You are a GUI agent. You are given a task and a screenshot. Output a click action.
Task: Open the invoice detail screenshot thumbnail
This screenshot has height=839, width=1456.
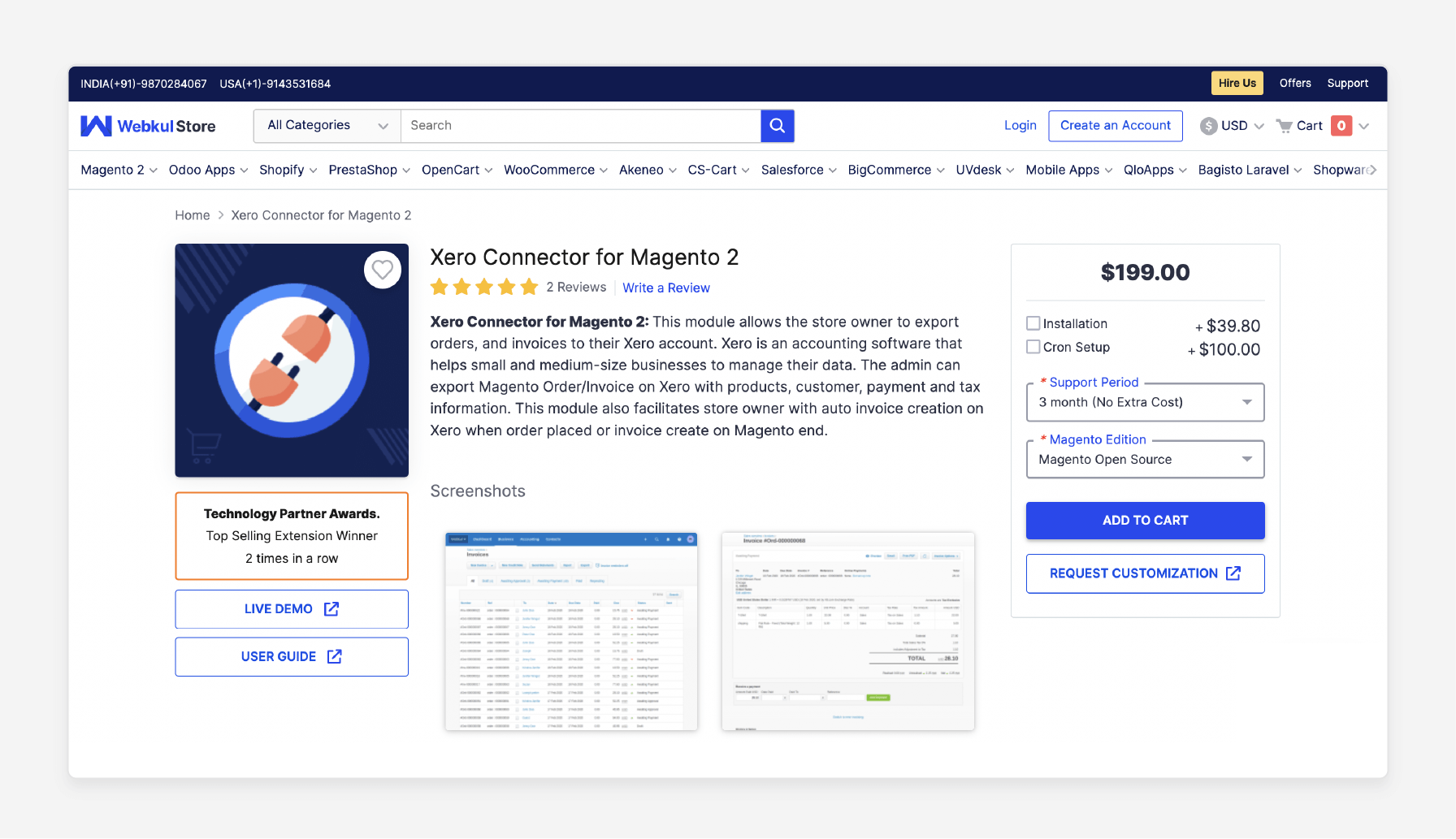[848, 632]
